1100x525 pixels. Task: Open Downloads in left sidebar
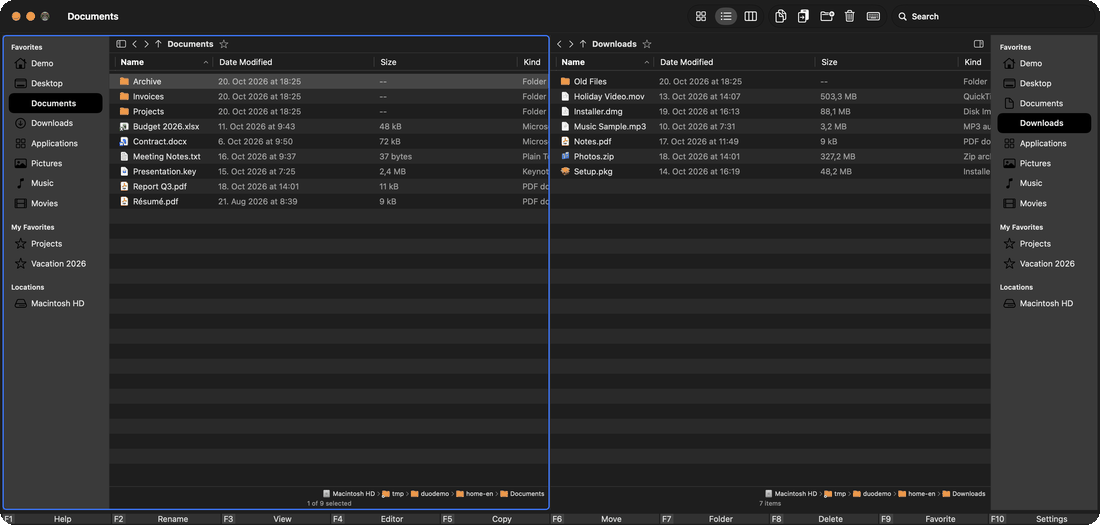click(55, 123)
